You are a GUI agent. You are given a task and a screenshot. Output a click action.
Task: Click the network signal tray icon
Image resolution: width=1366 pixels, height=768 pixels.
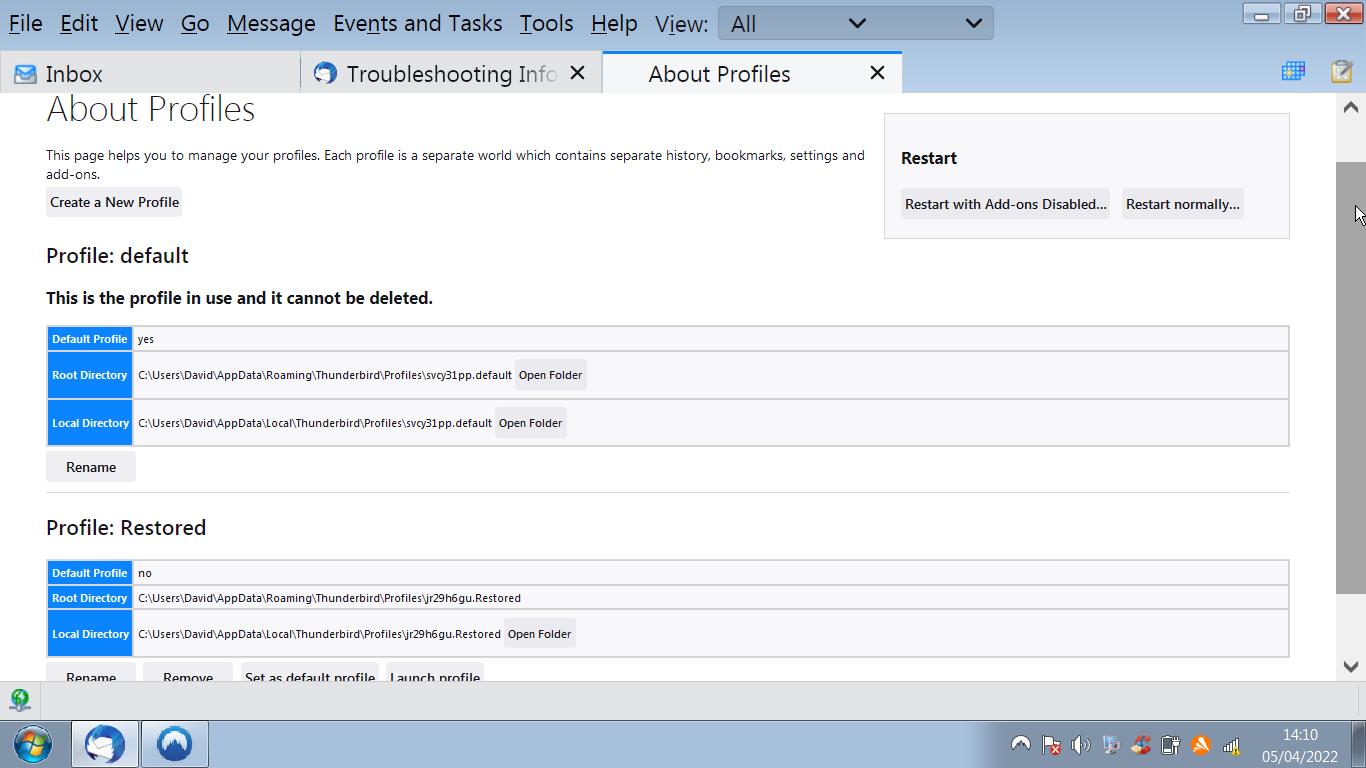[x=1231, y=745]
